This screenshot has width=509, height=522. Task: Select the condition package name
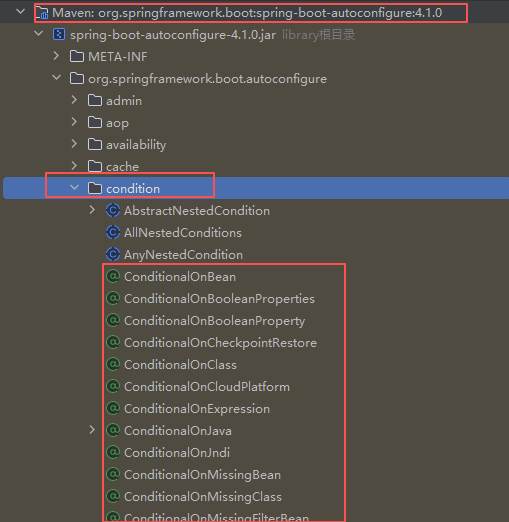(x=133, y=189)
